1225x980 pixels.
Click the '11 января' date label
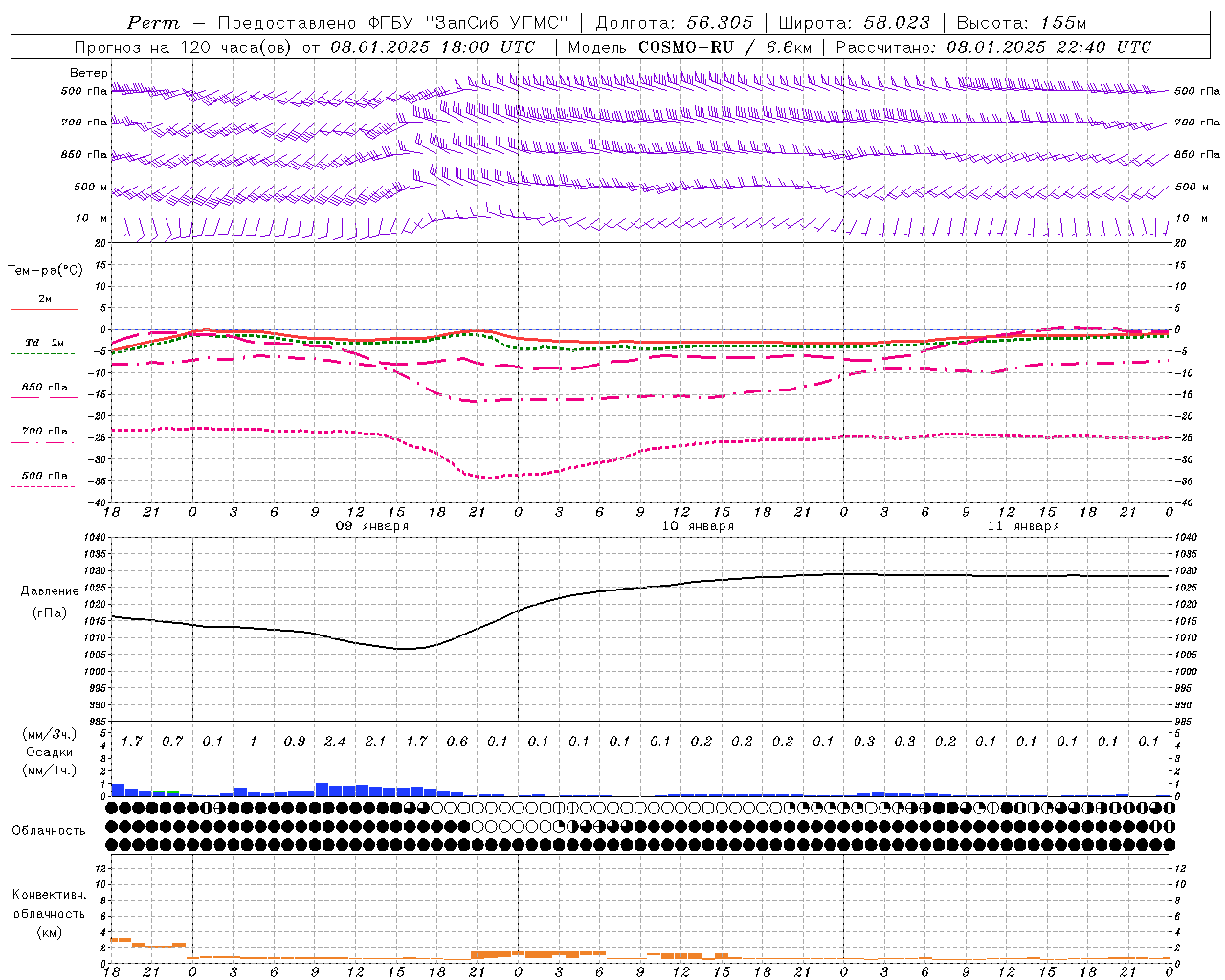(x=1023, y=526)
